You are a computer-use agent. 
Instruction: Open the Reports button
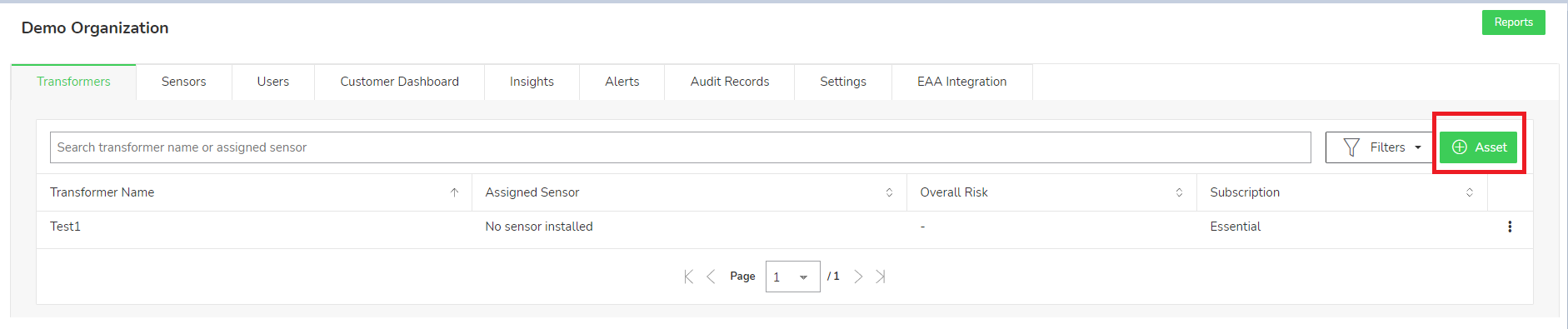coord(1513,22)
